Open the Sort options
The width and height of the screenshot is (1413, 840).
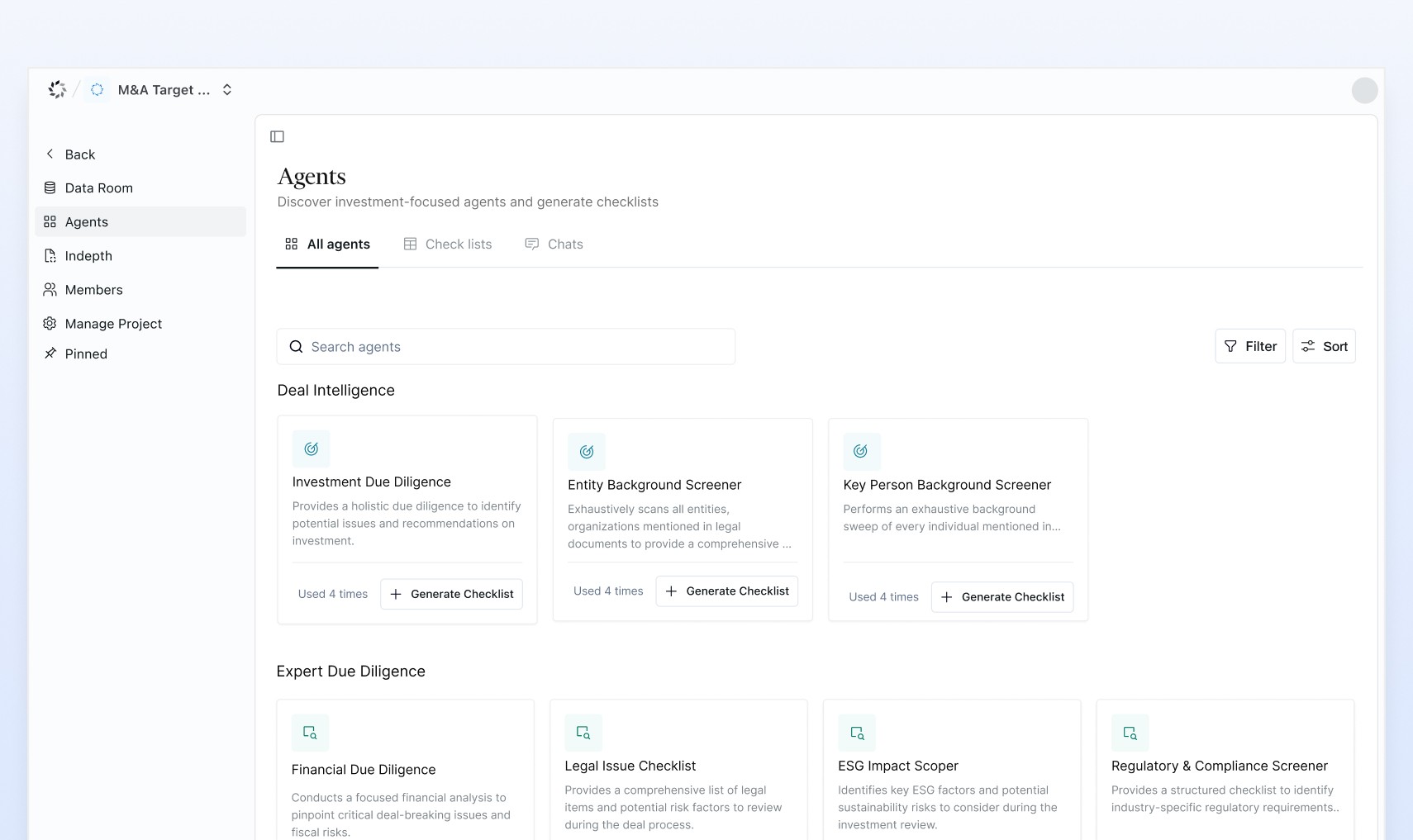[x=1324, y=346]
